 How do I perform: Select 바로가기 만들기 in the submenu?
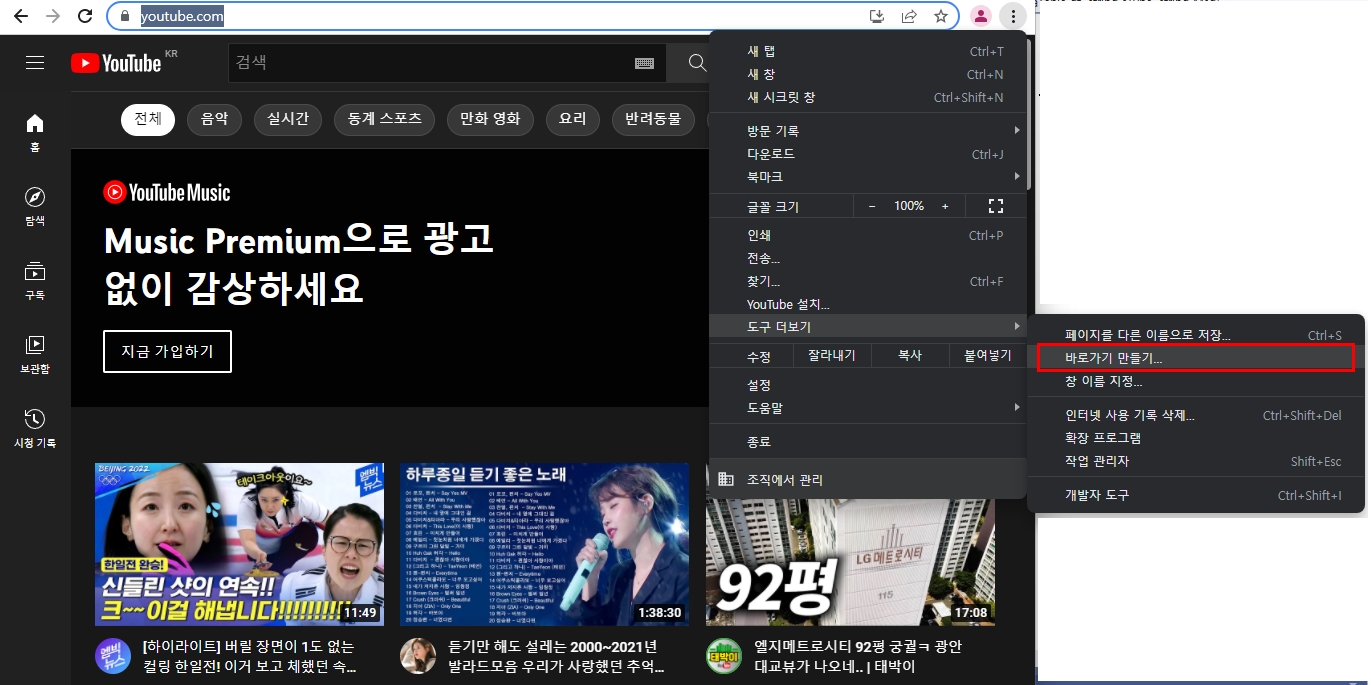click(x=1196, y=358)
